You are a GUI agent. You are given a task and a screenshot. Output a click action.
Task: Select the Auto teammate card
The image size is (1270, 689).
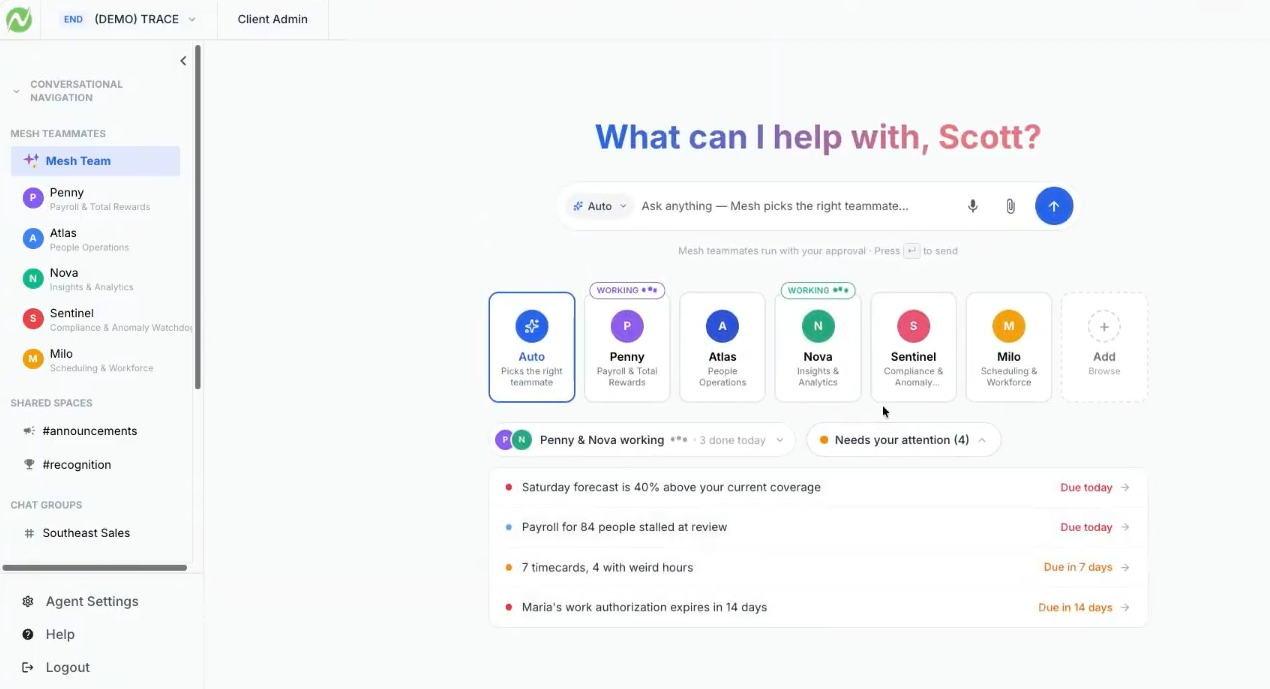[532, 347]
